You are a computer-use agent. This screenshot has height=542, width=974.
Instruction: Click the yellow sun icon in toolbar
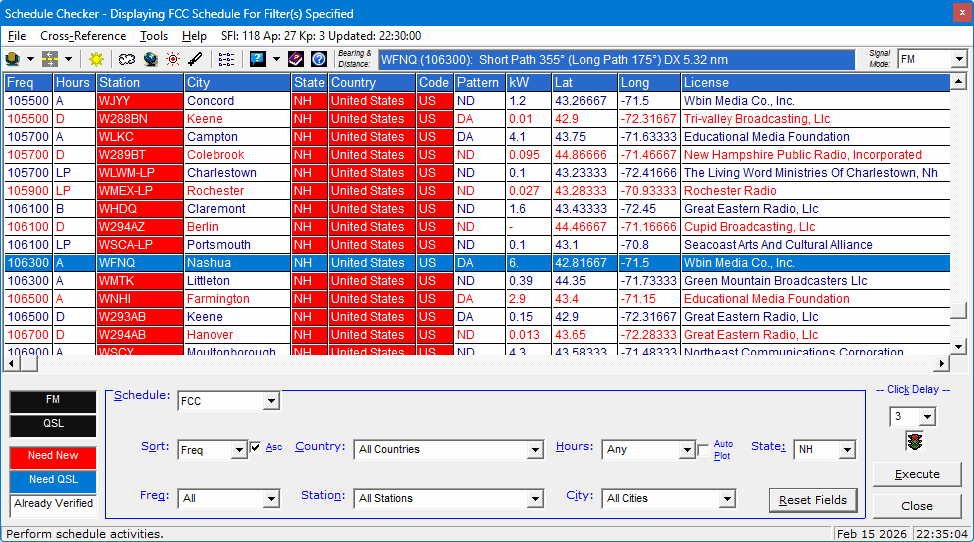96,60
